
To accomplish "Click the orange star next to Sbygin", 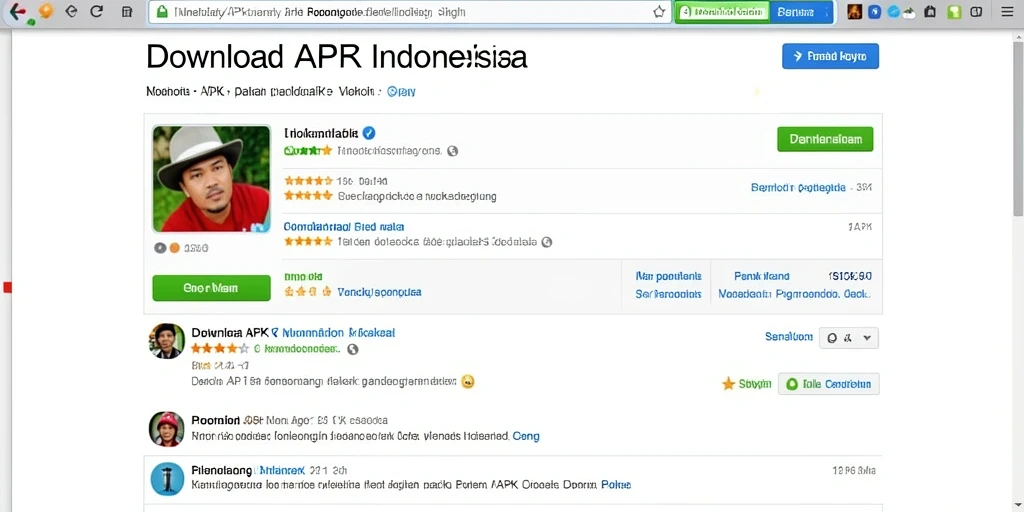I will [729, 384].
